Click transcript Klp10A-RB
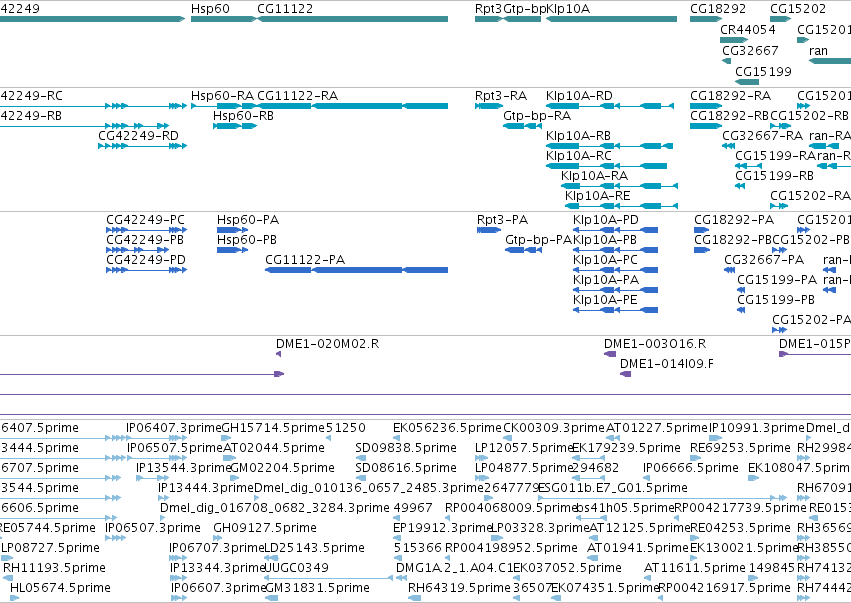The height and width of the screenshot is (603, 851). coord(609,146)
